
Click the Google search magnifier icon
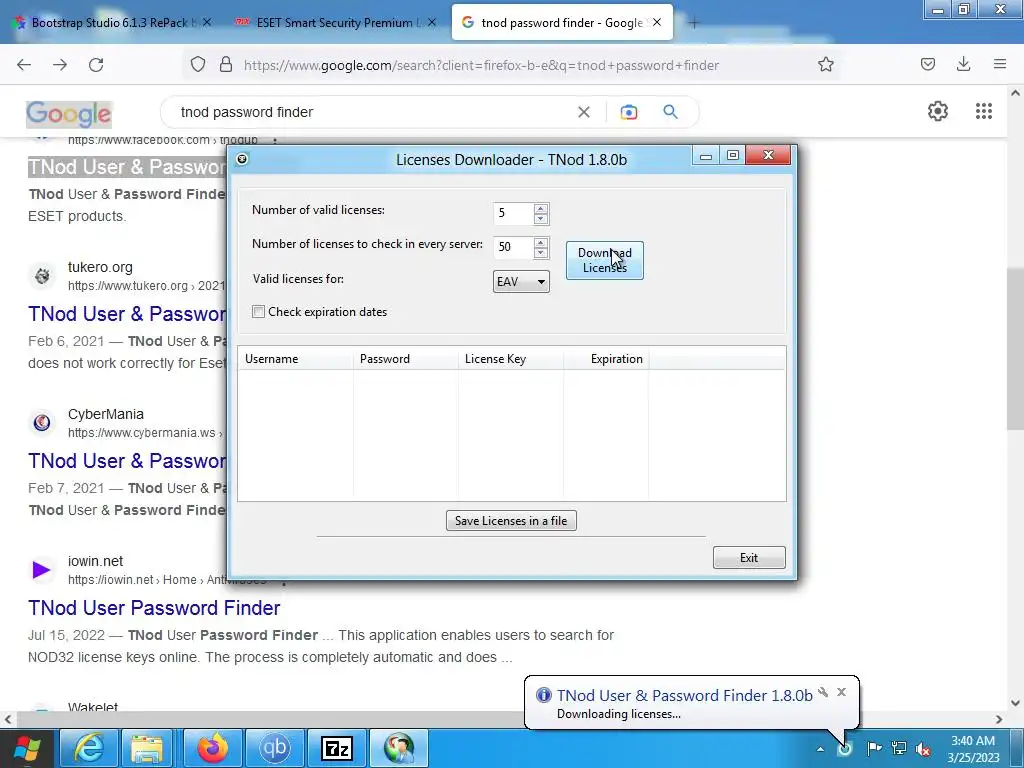point(670,112)
